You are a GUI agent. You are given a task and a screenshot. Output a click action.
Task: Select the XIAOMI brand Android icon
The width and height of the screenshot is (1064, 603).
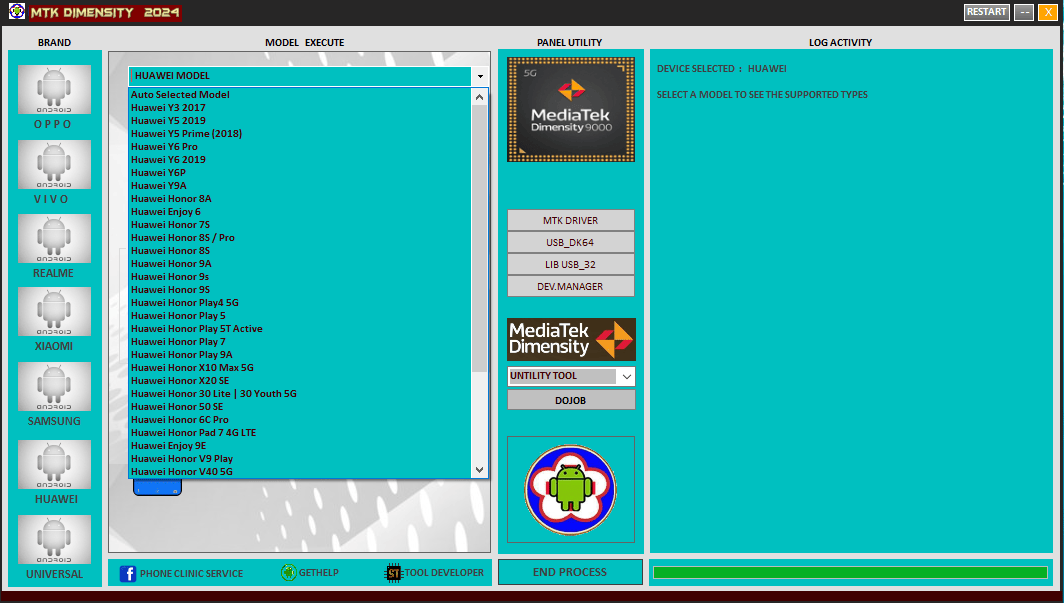point(54,311)
